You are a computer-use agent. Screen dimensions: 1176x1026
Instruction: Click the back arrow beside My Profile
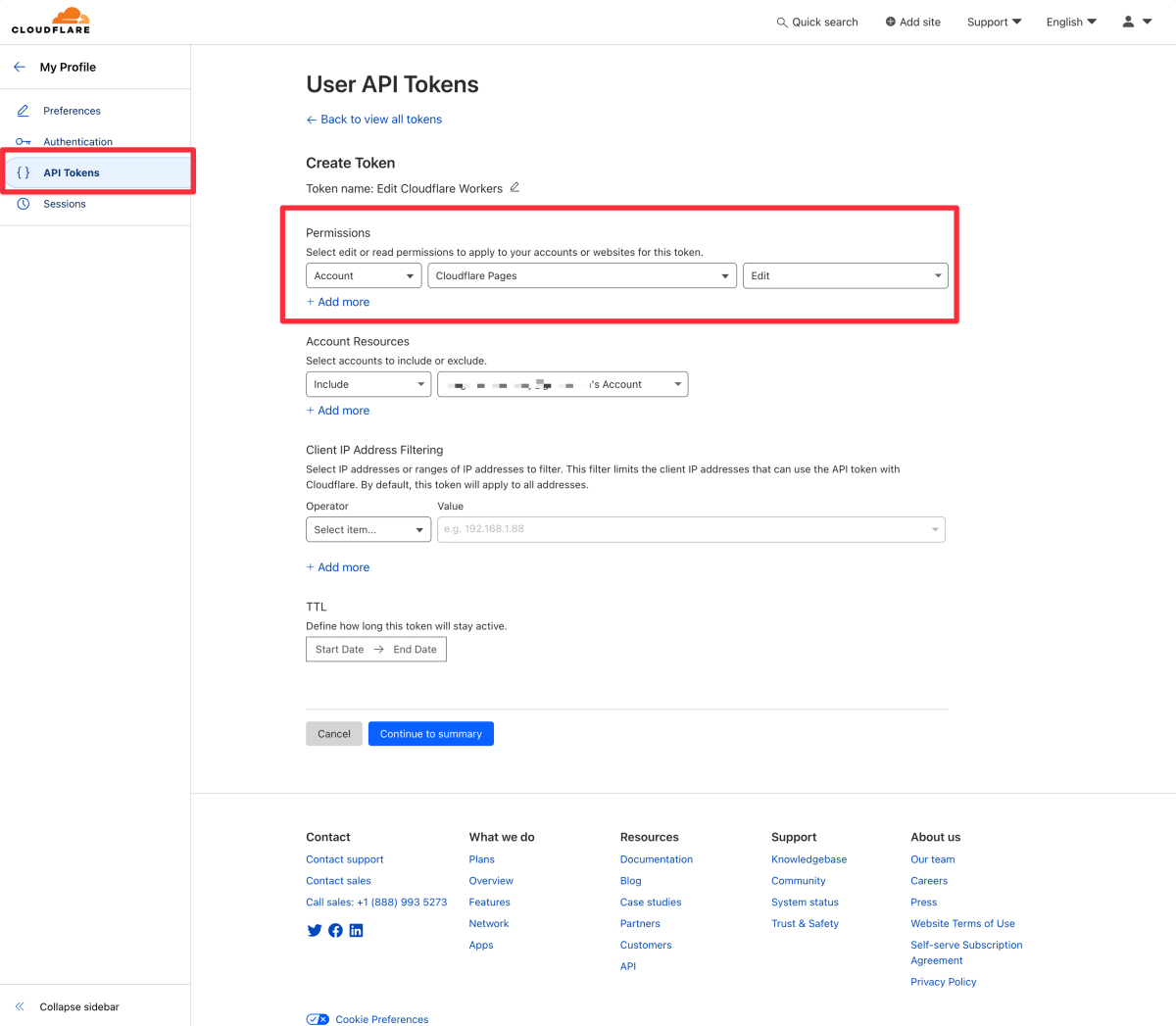(19, 67)
